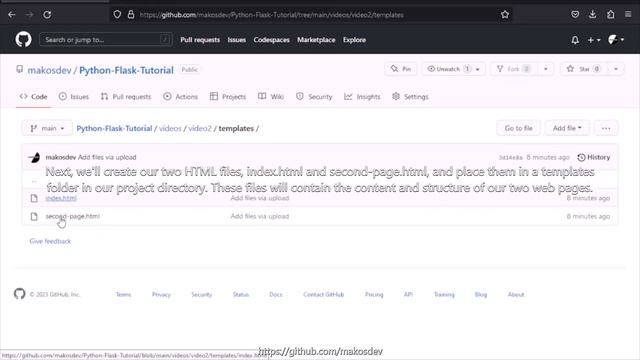Expand the Star lists dropdown arrow
The image size is (640, 360).
click(616, 69)
